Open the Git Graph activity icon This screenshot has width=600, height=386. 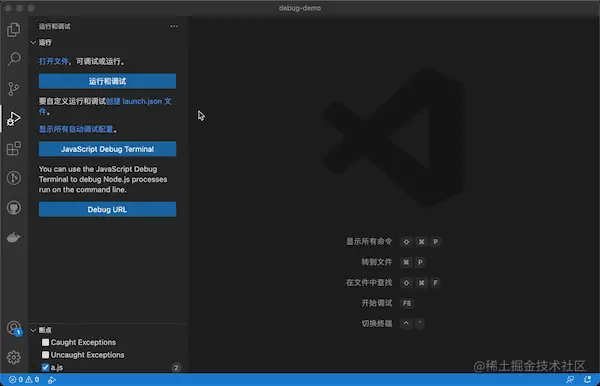pyautogui.click(x=14, y=178)
